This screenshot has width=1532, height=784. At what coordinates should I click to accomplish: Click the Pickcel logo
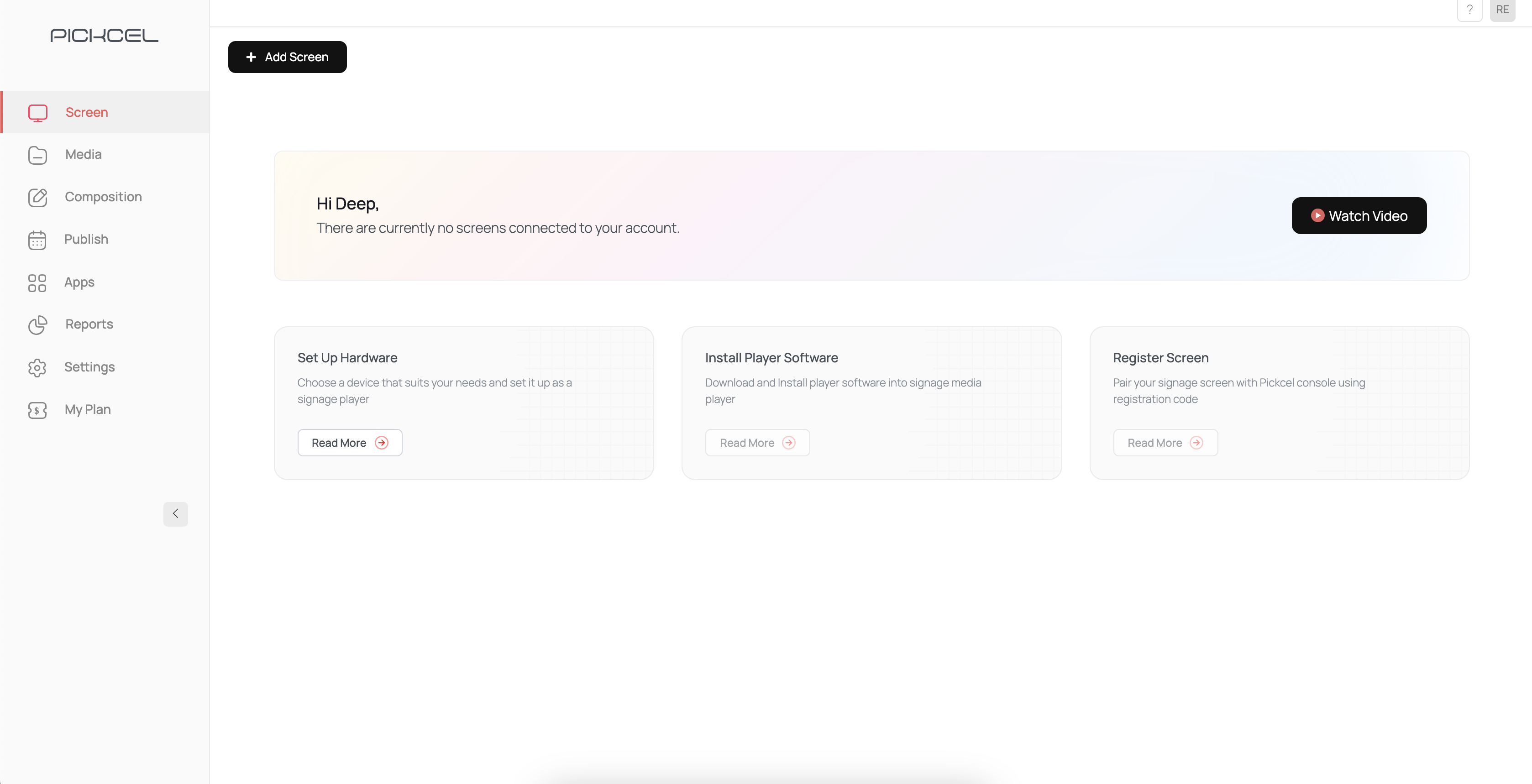pyautogui.click(x=105, y=36)
